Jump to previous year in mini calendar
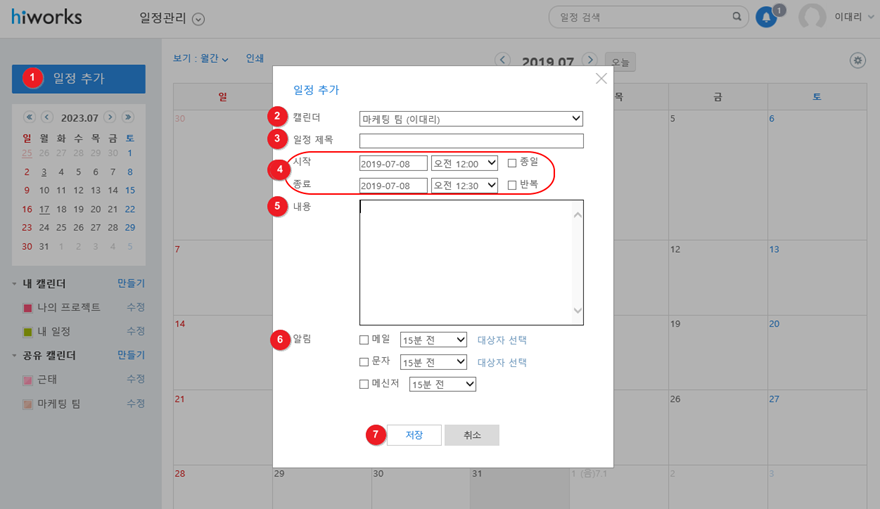This screenshot has width=880, height=509. pos(29,117)
